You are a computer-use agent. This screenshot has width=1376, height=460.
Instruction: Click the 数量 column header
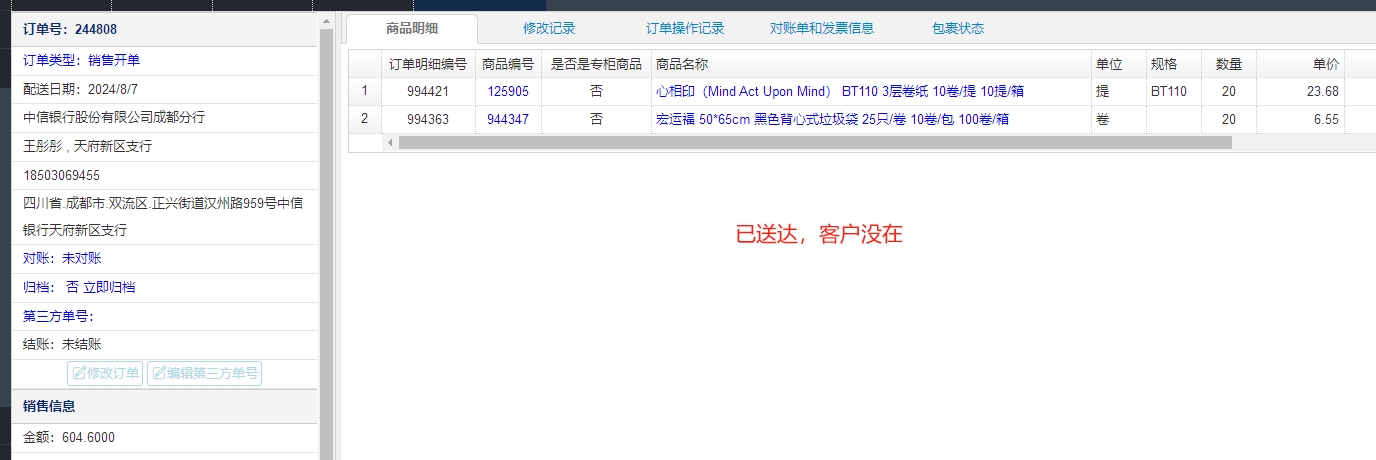point(1228,64)
